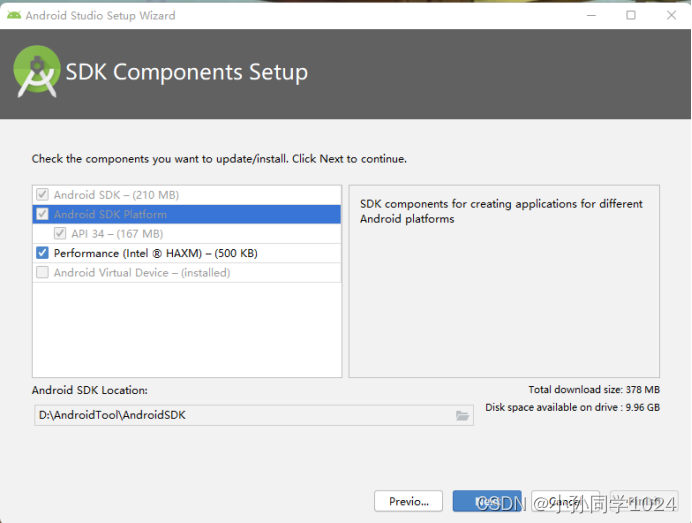Click the Android Studio logo in header
This screenshot has height=523, width=692.
37,71
